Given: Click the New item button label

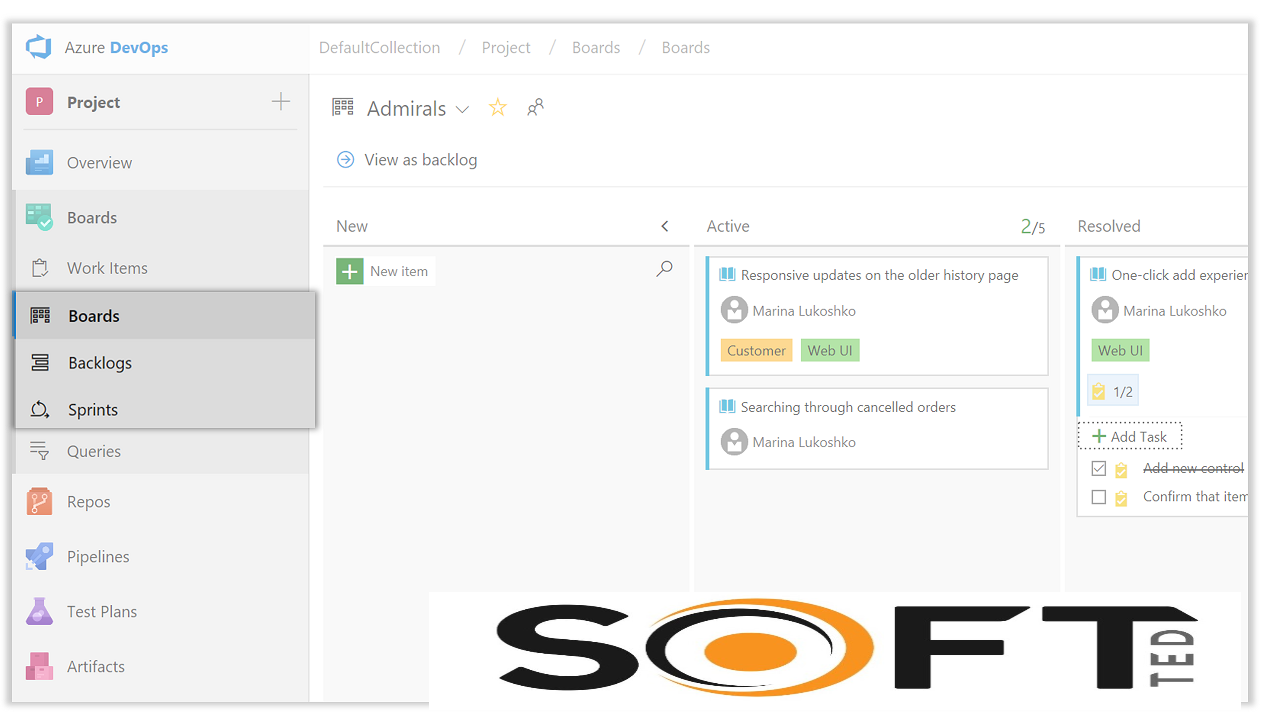Looking at the screenshot, I should click(x=399, y=271).
